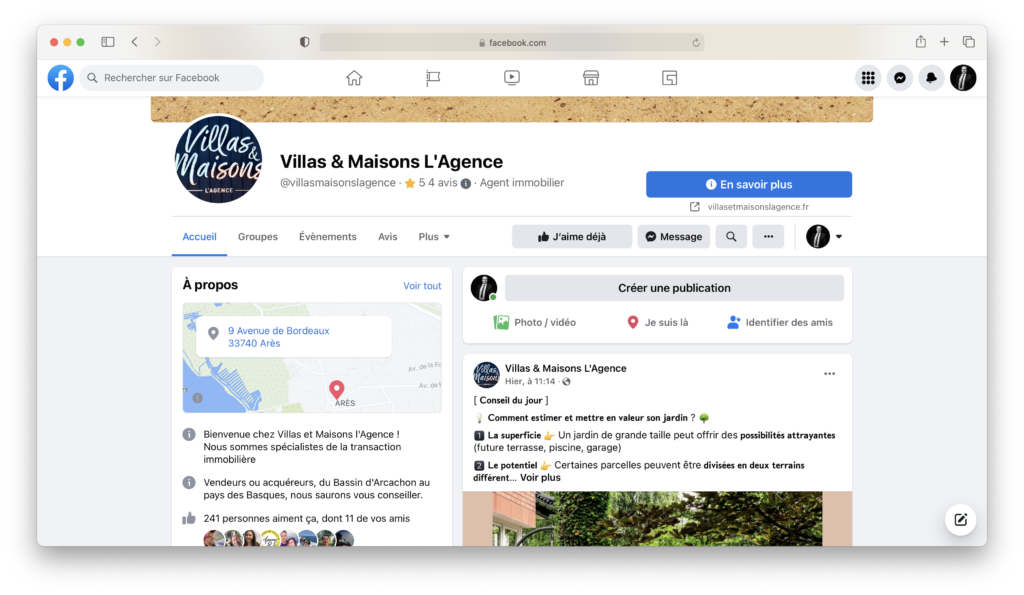Open the Facebook menu grid icon
The height and width of the screenshot is (595, 1024).
pos(868,78)
